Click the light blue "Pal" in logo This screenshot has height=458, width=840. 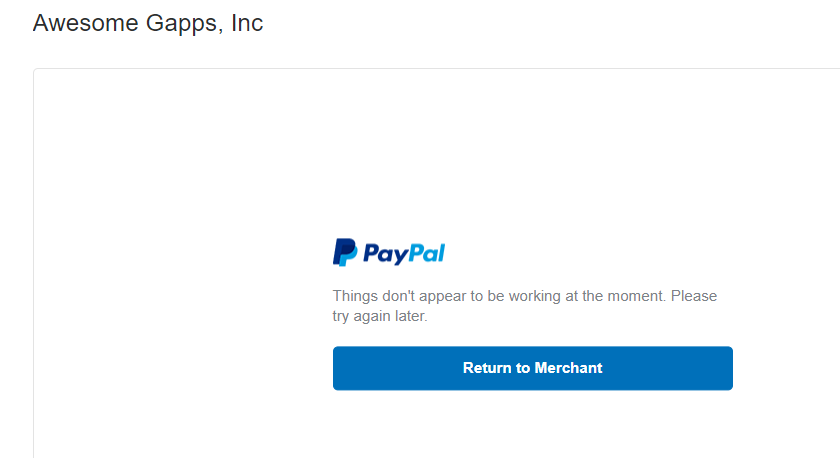click(x=427, y=253)
